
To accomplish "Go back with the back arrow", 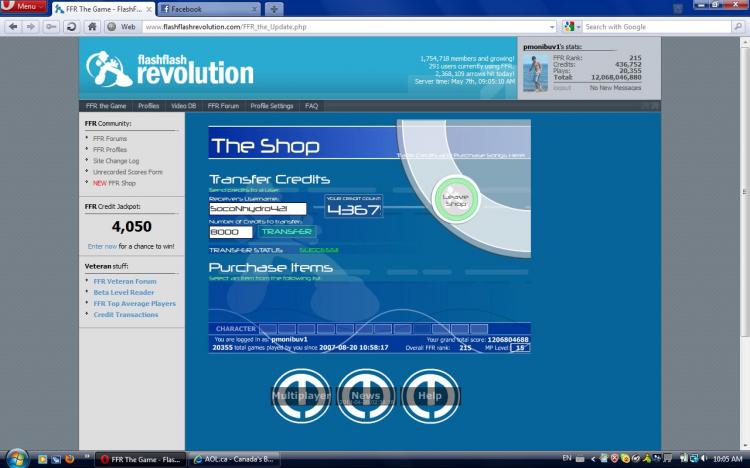I will (13, 27).
